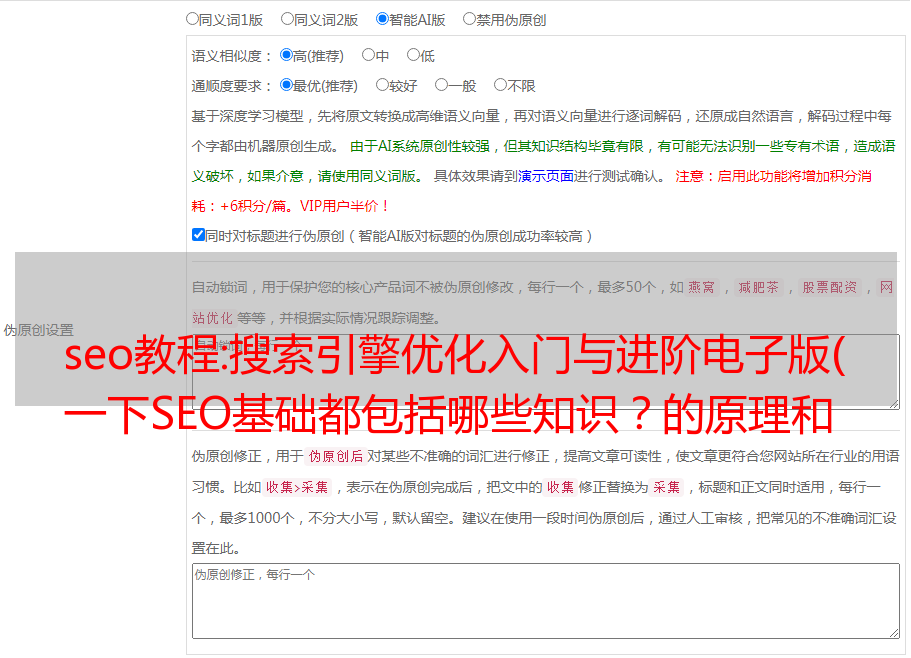The height and width of the screenshot is (658, 911).
Task: Click the 减肥茶 example keyword tag
Action: point(758,287)
